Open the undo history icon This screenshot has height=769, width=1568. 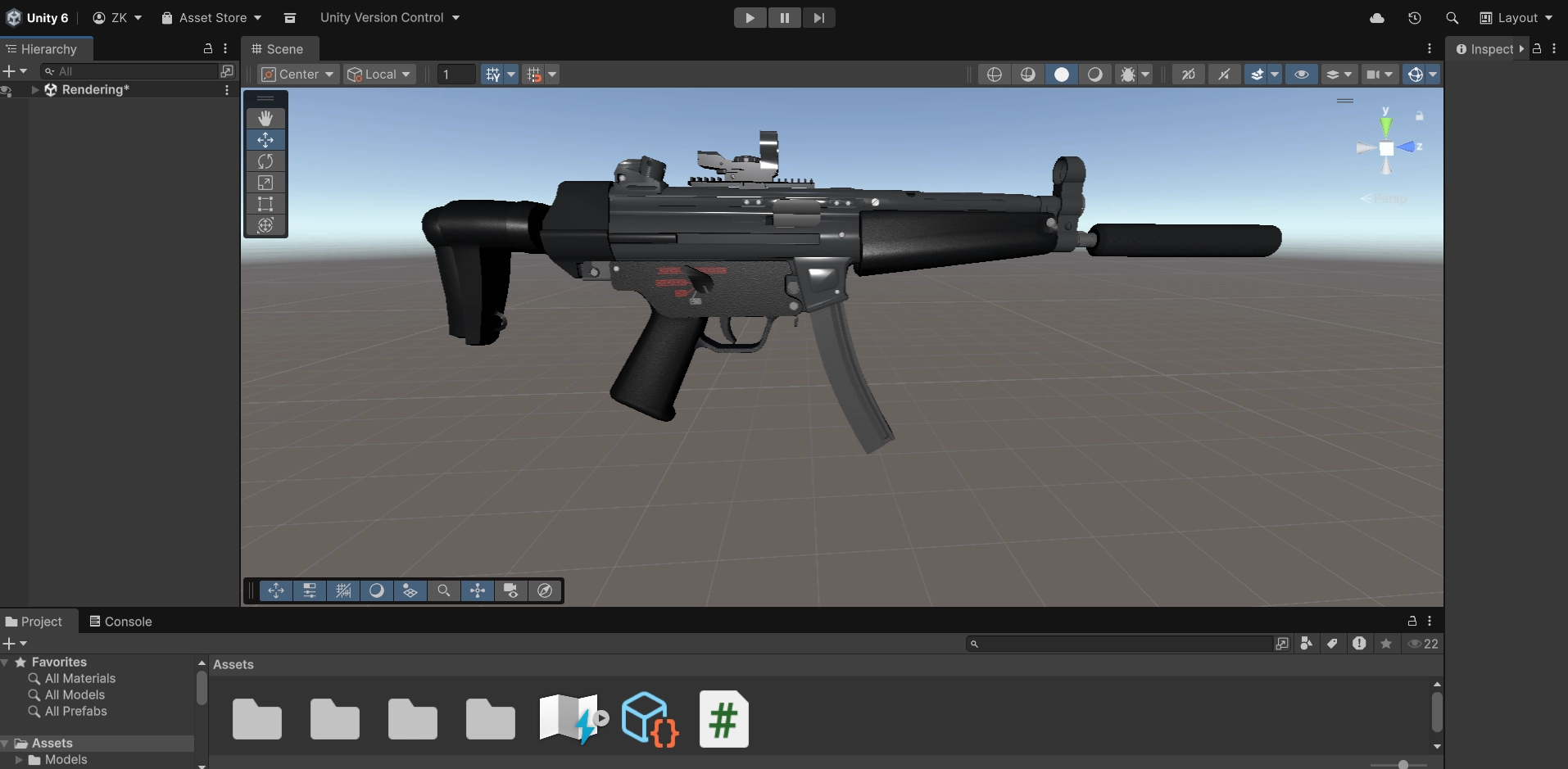point(1414,18)
